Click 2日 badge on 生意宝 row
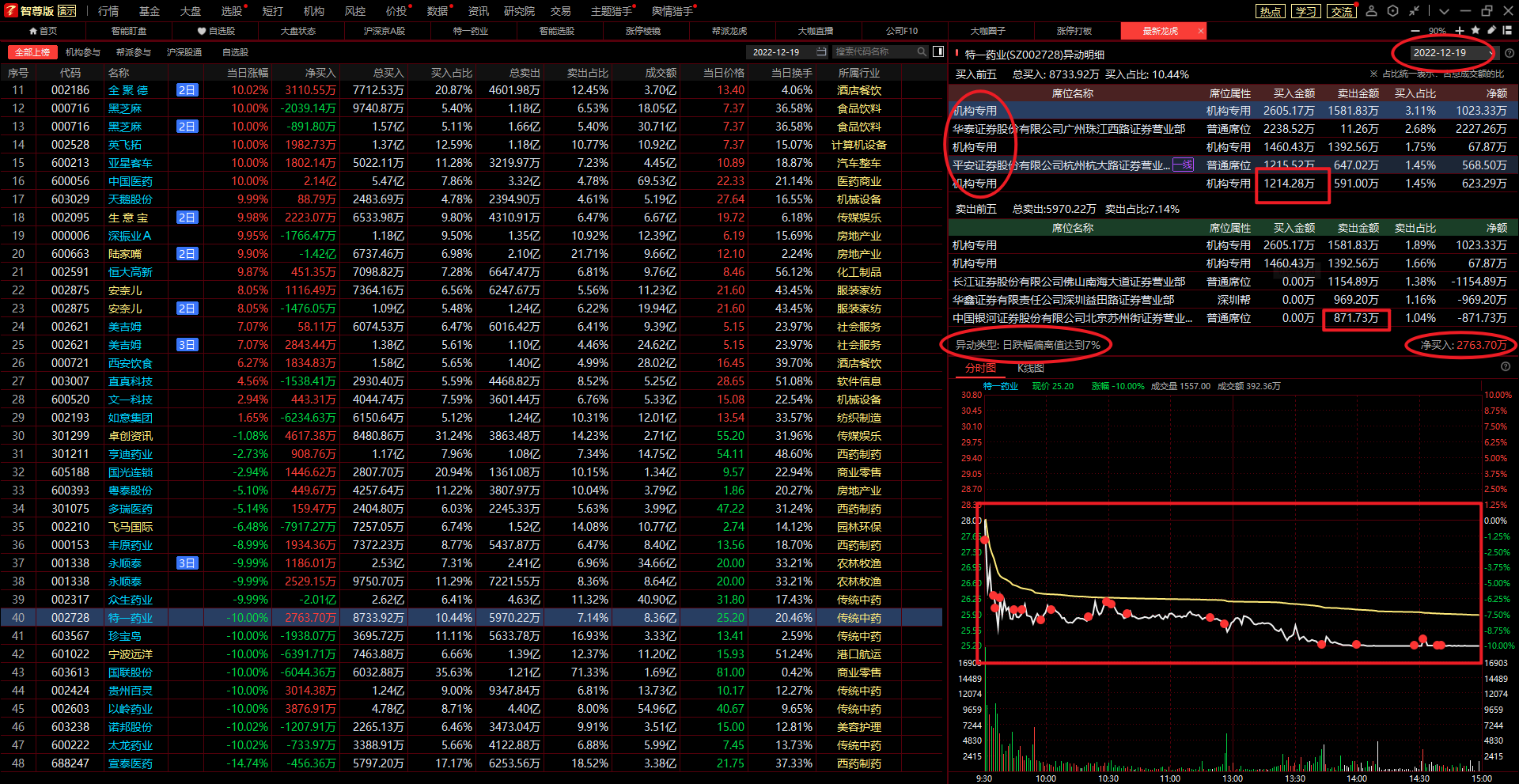Viewport: 1519px width, 784px height. pos(188,218)
